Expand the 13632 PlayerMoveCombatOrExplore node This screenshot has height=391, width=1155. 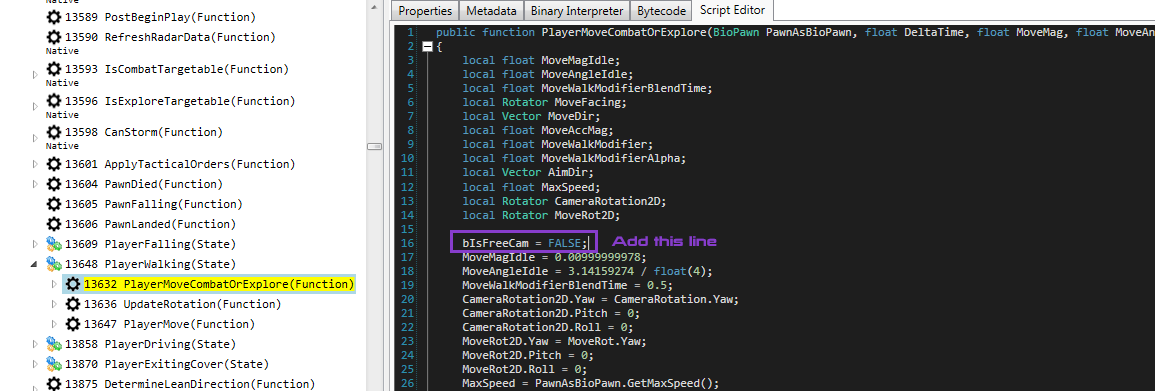point(54,284)
